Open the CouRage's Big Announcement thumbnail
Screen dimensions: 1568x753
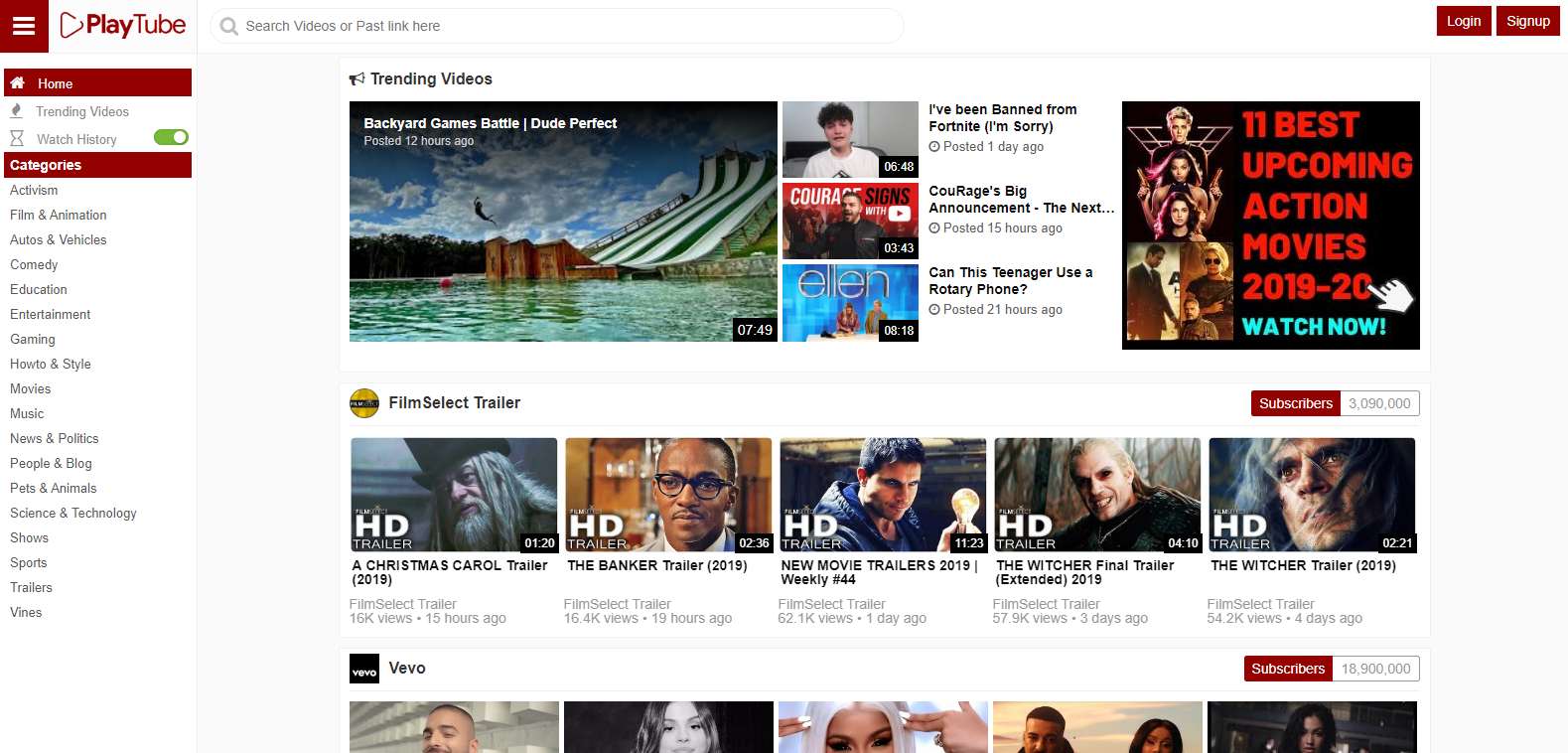[x=850, y=221]
